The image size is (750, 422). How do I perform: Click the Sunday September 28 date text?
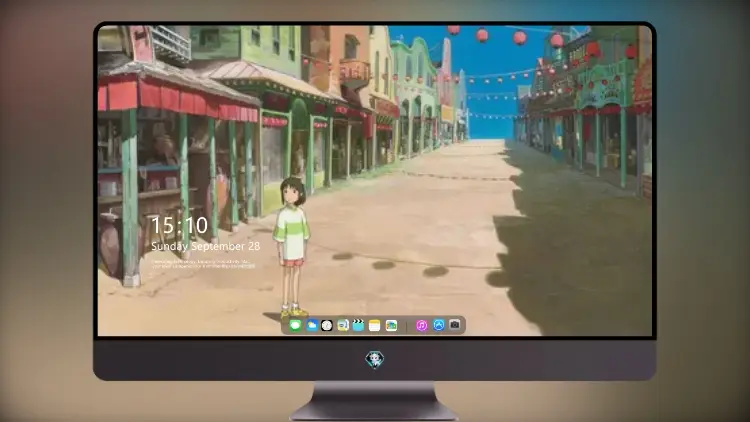click(x=206, y=246)
